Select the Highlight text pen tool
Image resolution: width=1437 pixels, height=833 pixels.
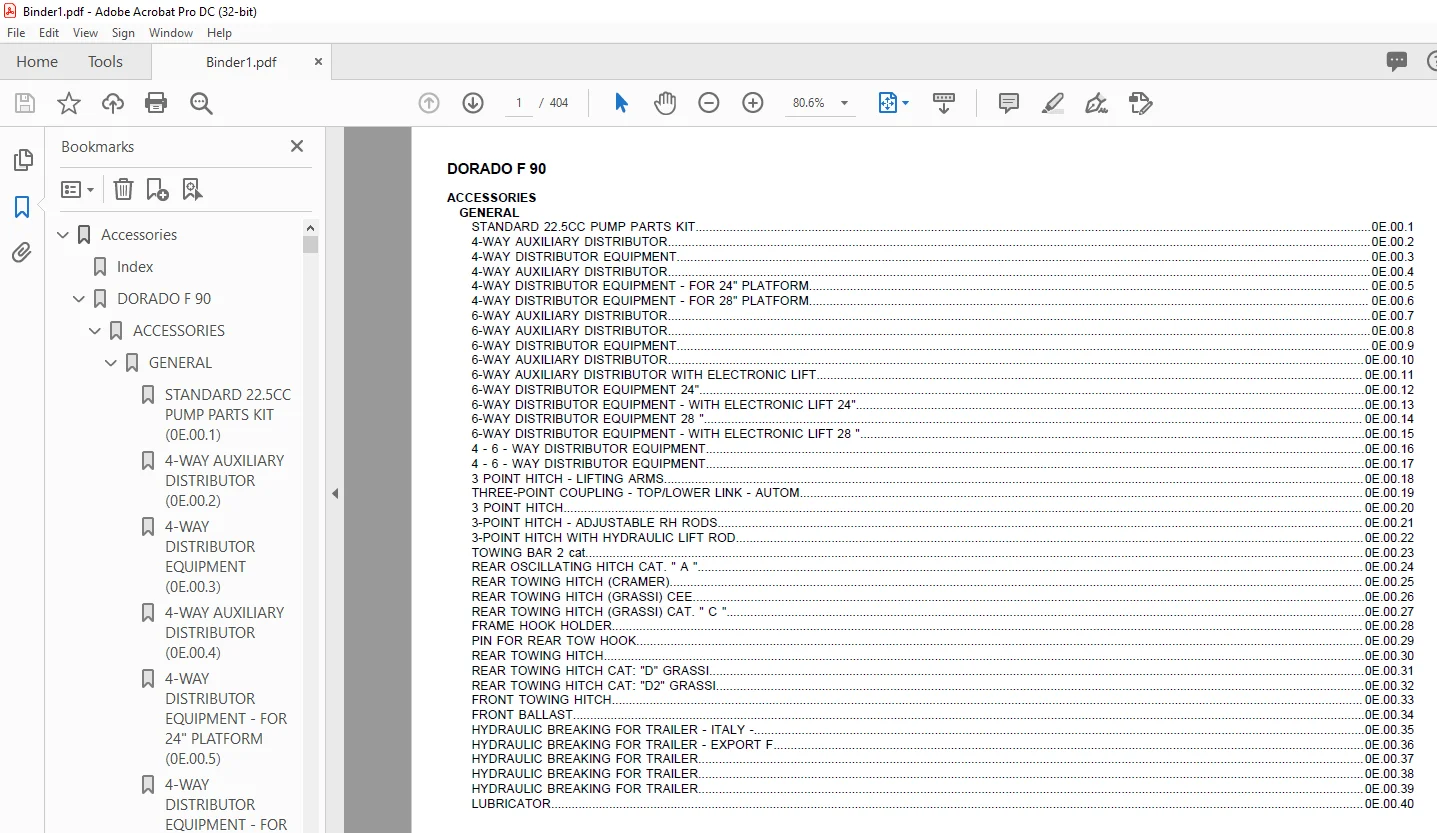click(x=1052, y=103)
